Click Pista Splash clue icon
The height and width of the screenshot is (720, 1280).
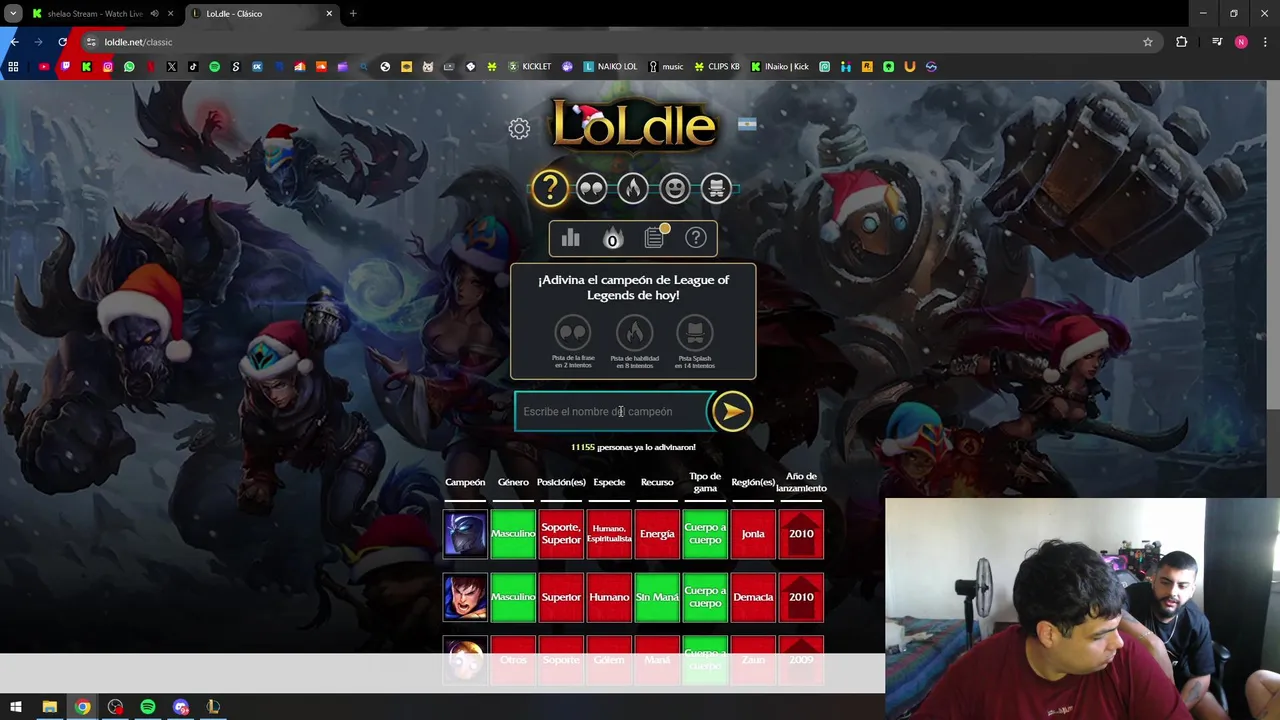(695, 333)
